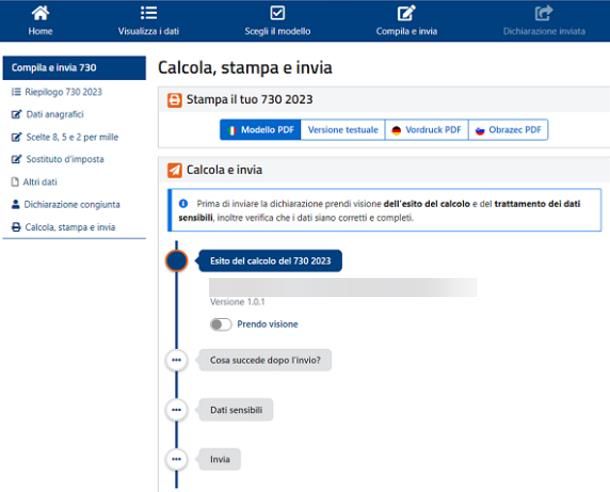Click the printer icon beside Calcola, stampa e invia
610x492 pixels.
click(x=16, y=227)
